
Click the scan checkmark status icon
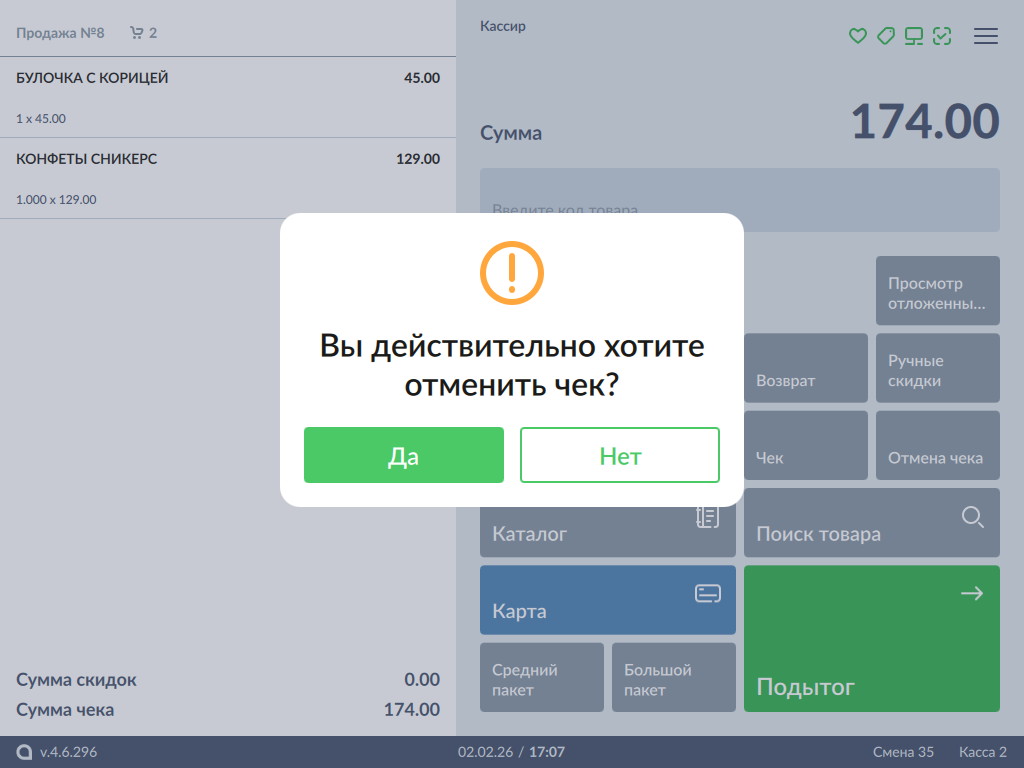pyautogui.click(x=941, y=36)
